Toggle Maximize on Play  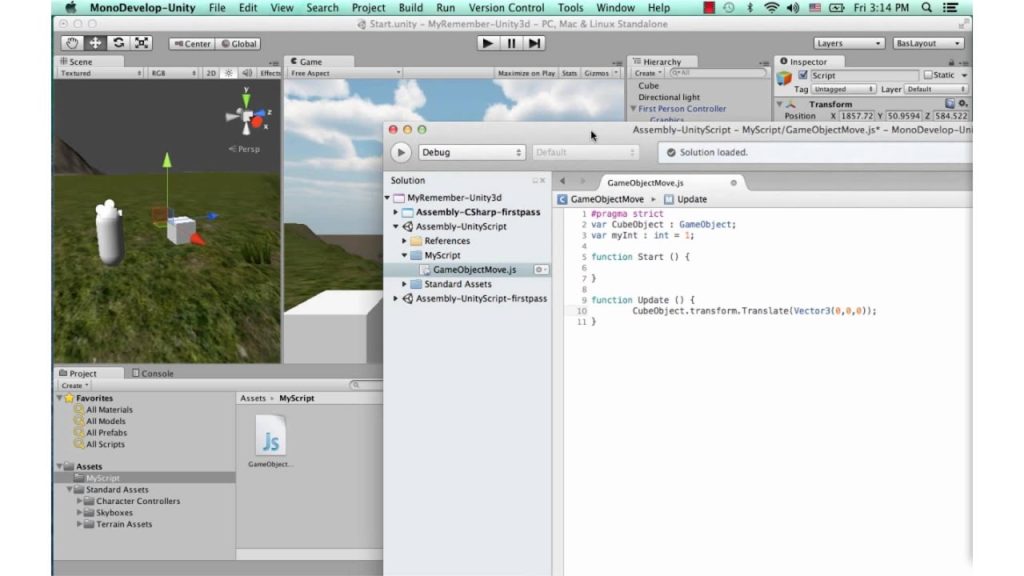click(x=526, y=73)
